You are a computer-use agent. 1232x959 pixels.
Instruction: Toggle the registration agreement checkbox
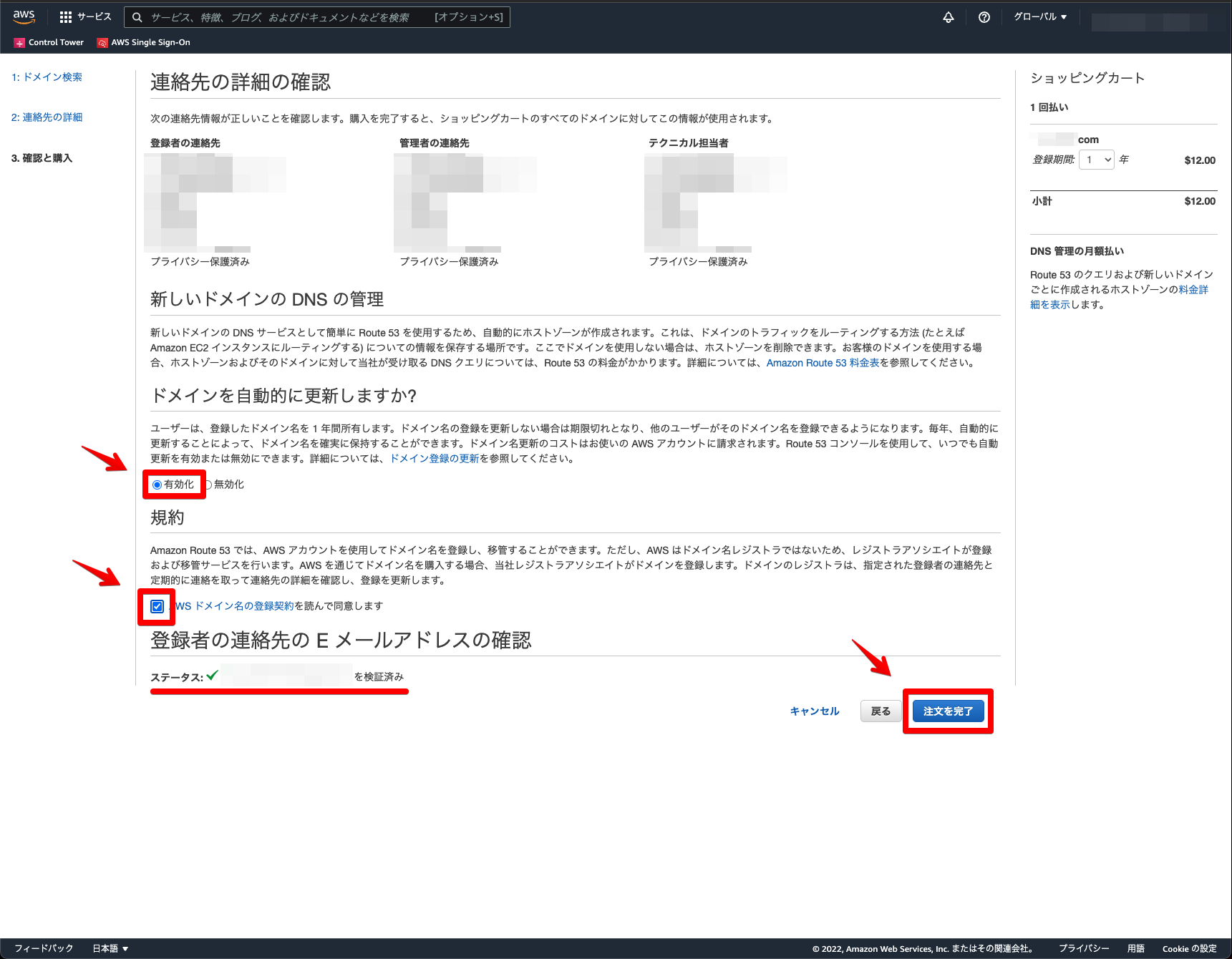[157, 607]
